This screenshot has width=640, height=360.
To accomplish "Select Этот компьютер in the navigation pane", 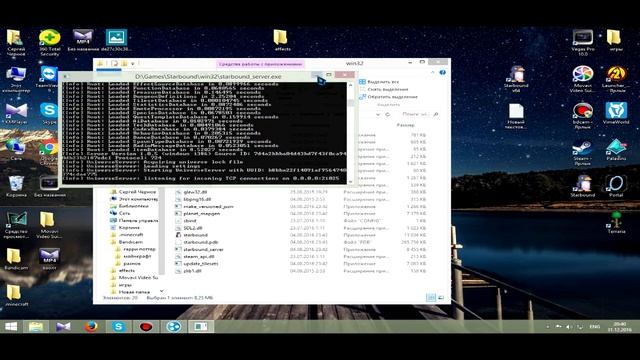I will click(134, 199).
